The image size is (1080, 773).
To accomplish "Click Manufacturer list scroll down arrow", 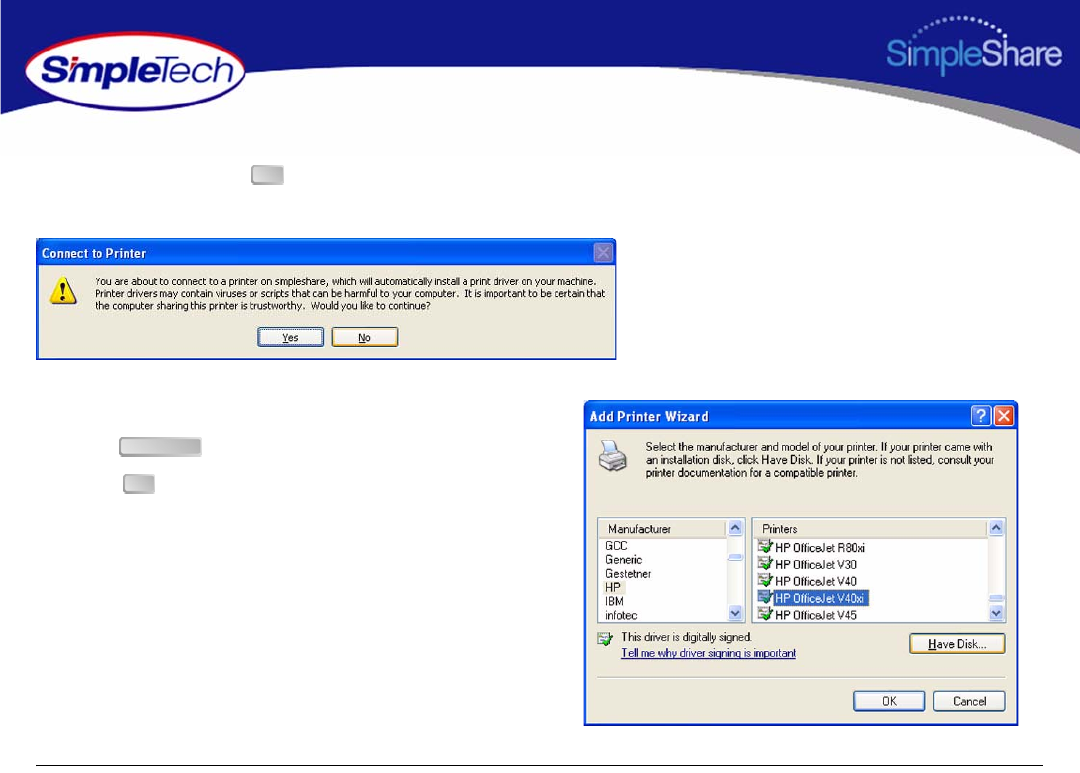I will (x=735, y=612).
